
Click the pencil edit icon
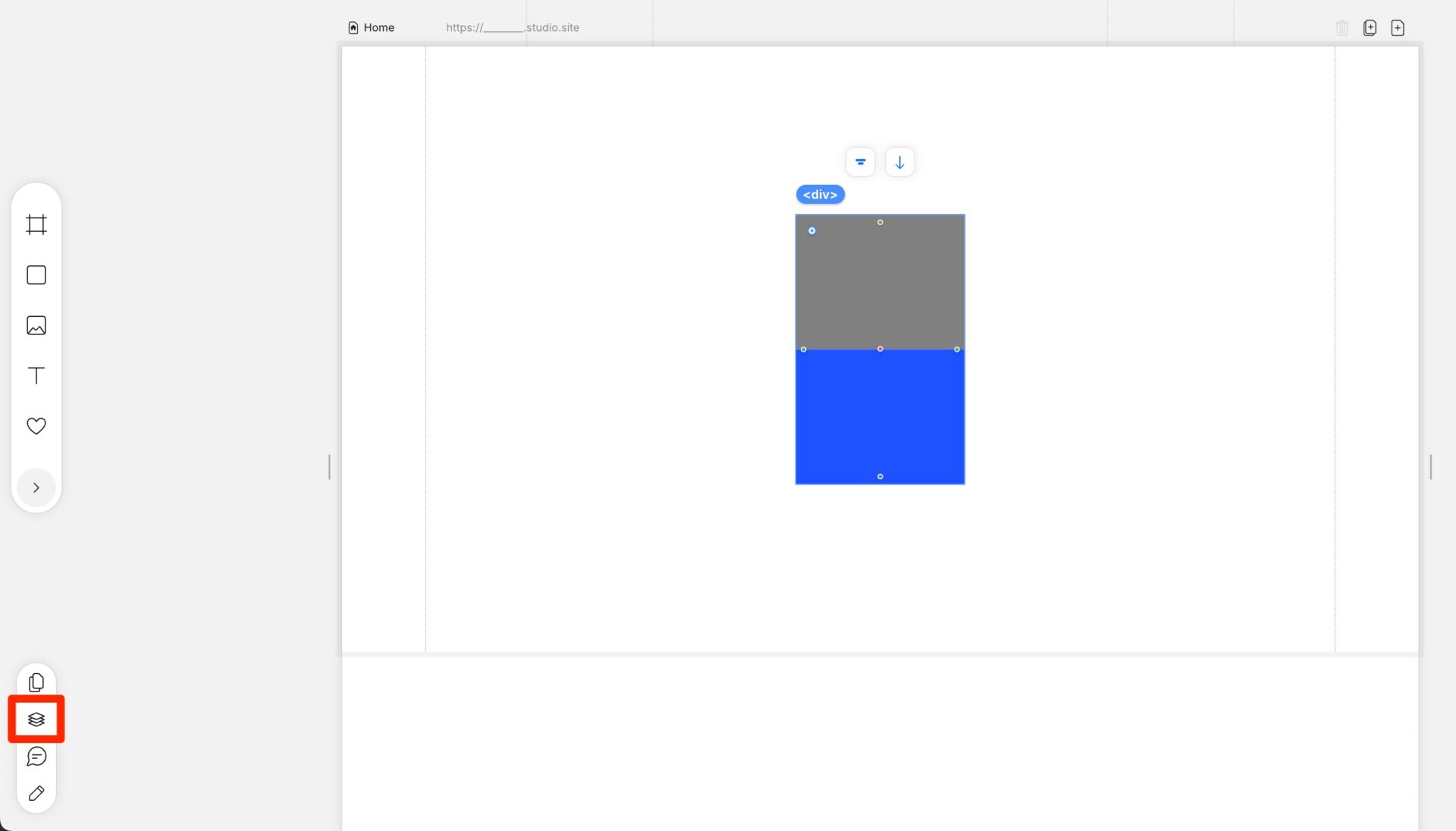point(36,793)
